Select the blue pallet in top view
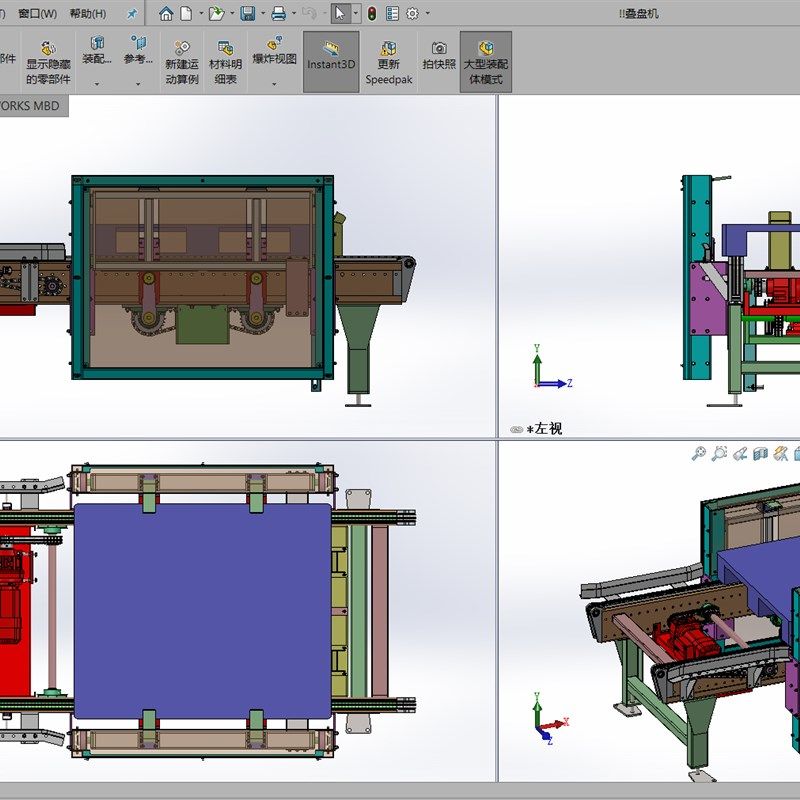 coord(203,611)
